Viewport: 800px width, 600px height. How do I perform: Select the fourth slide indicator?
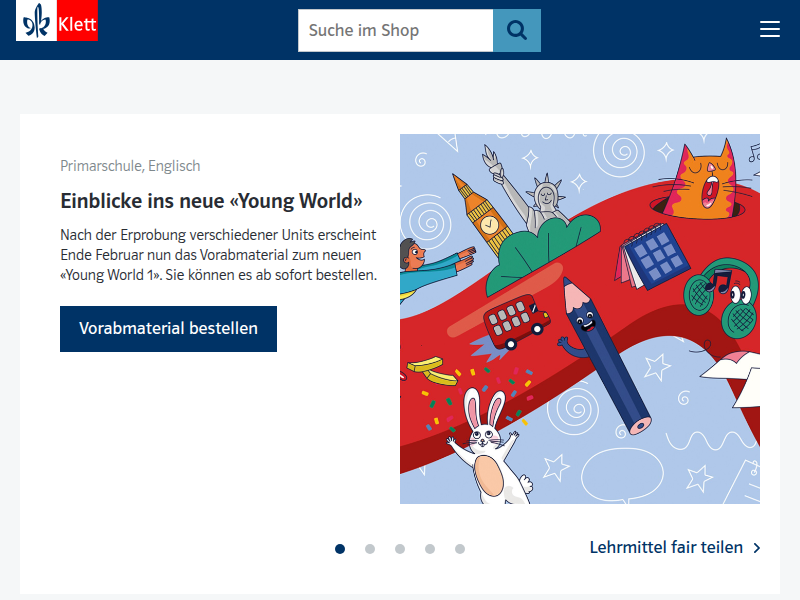[x=430, y=548]
